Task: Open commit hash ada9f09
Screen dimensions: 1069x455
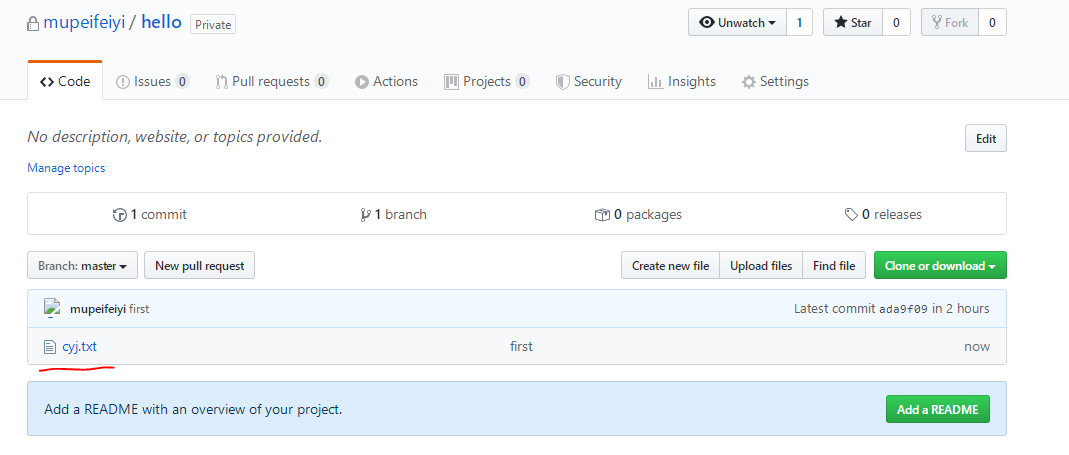Action: tap(903, 309)
